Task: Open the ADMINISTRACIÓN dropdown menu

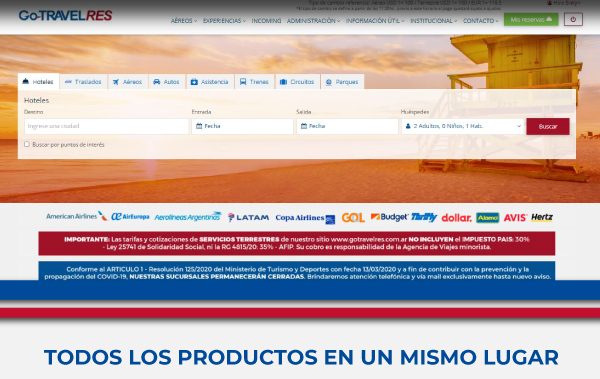Action: [313, 21]
